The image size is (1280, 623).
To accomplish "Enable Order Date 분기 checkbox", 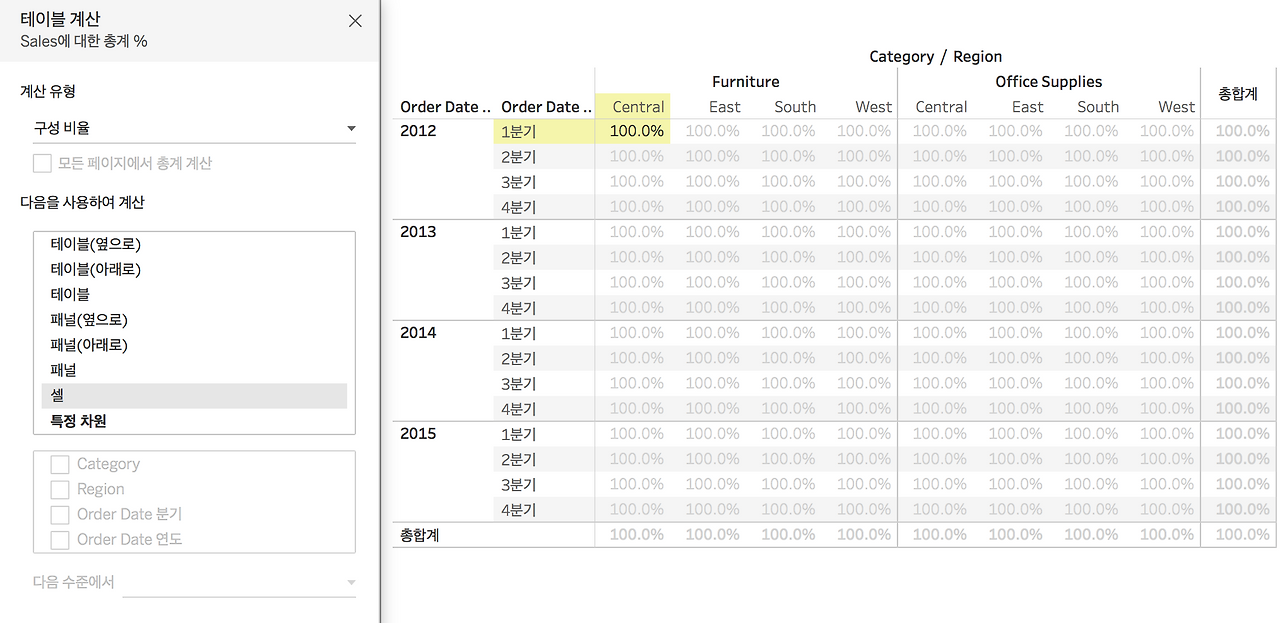I will (60, 514).
